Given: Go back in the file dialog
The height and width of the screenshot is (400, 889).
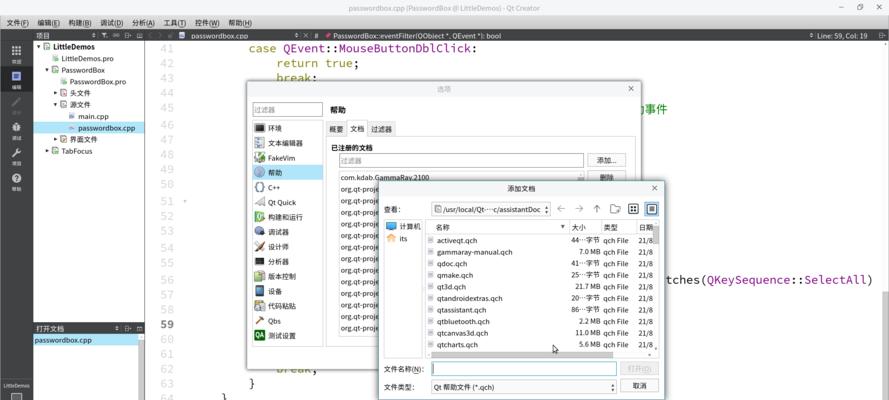Looking at the screenshot, I should pos(561,209).
